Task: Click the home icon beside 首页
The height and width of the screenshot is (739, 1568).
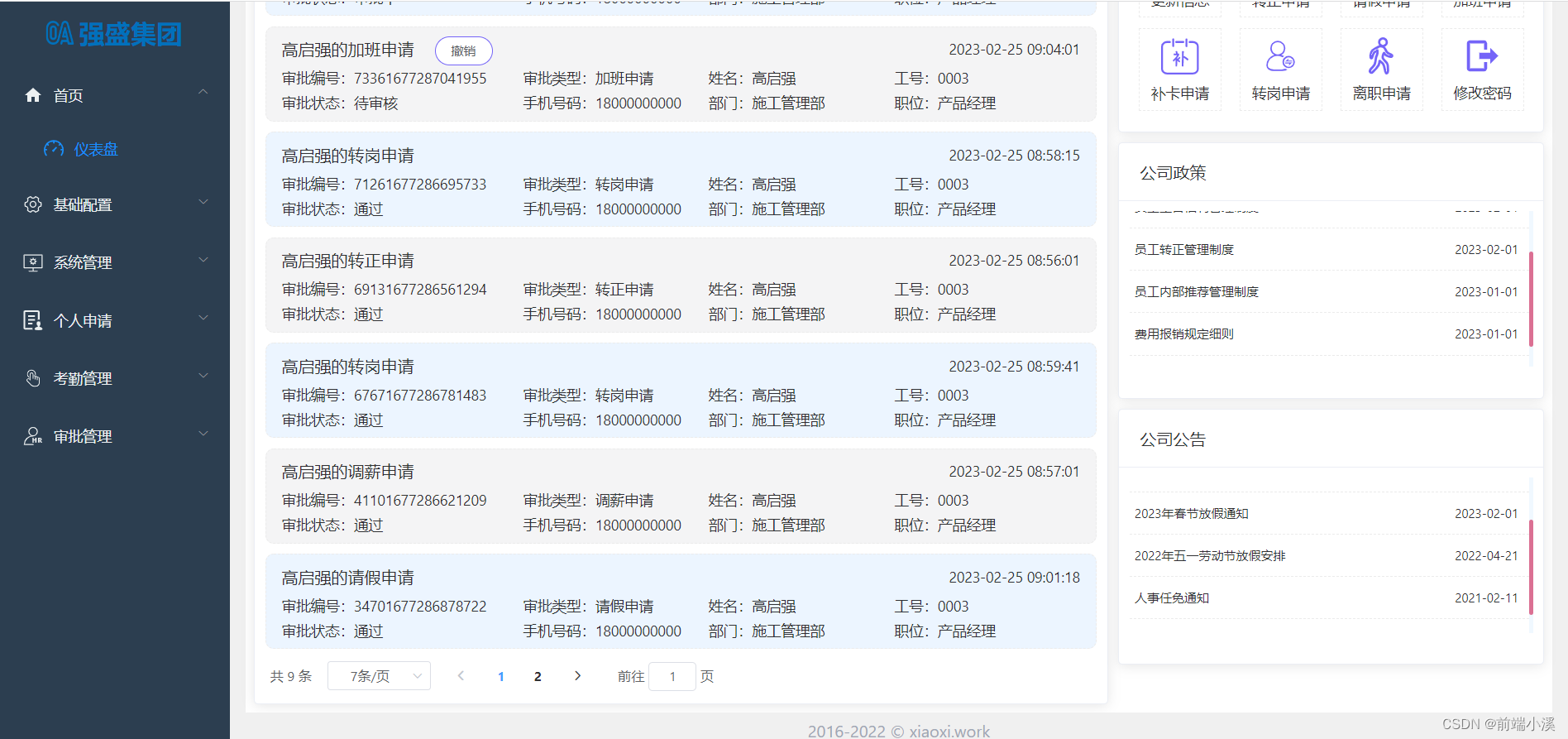Action: click(33, 95)
